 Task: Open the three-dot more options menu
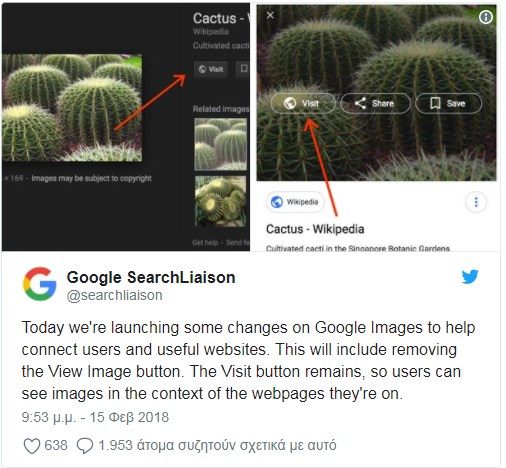point(476,202)
